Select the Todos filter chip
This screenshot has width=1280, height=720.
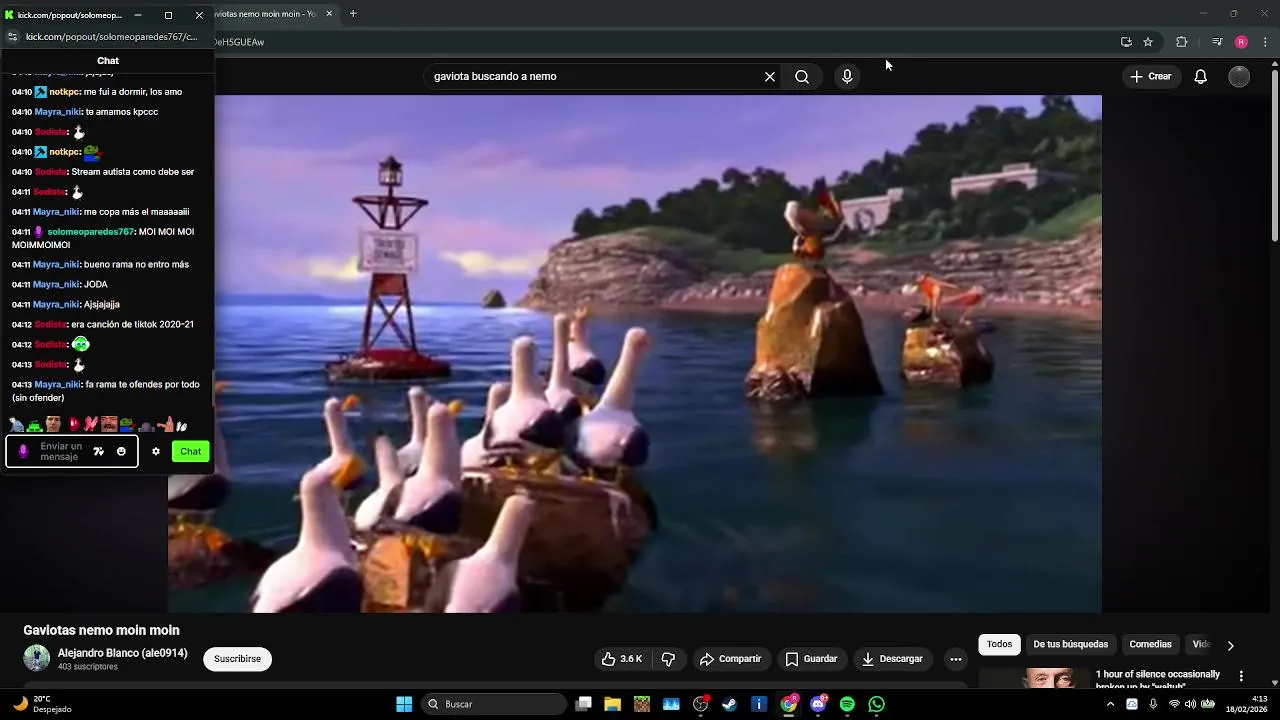coord(1000,644)
